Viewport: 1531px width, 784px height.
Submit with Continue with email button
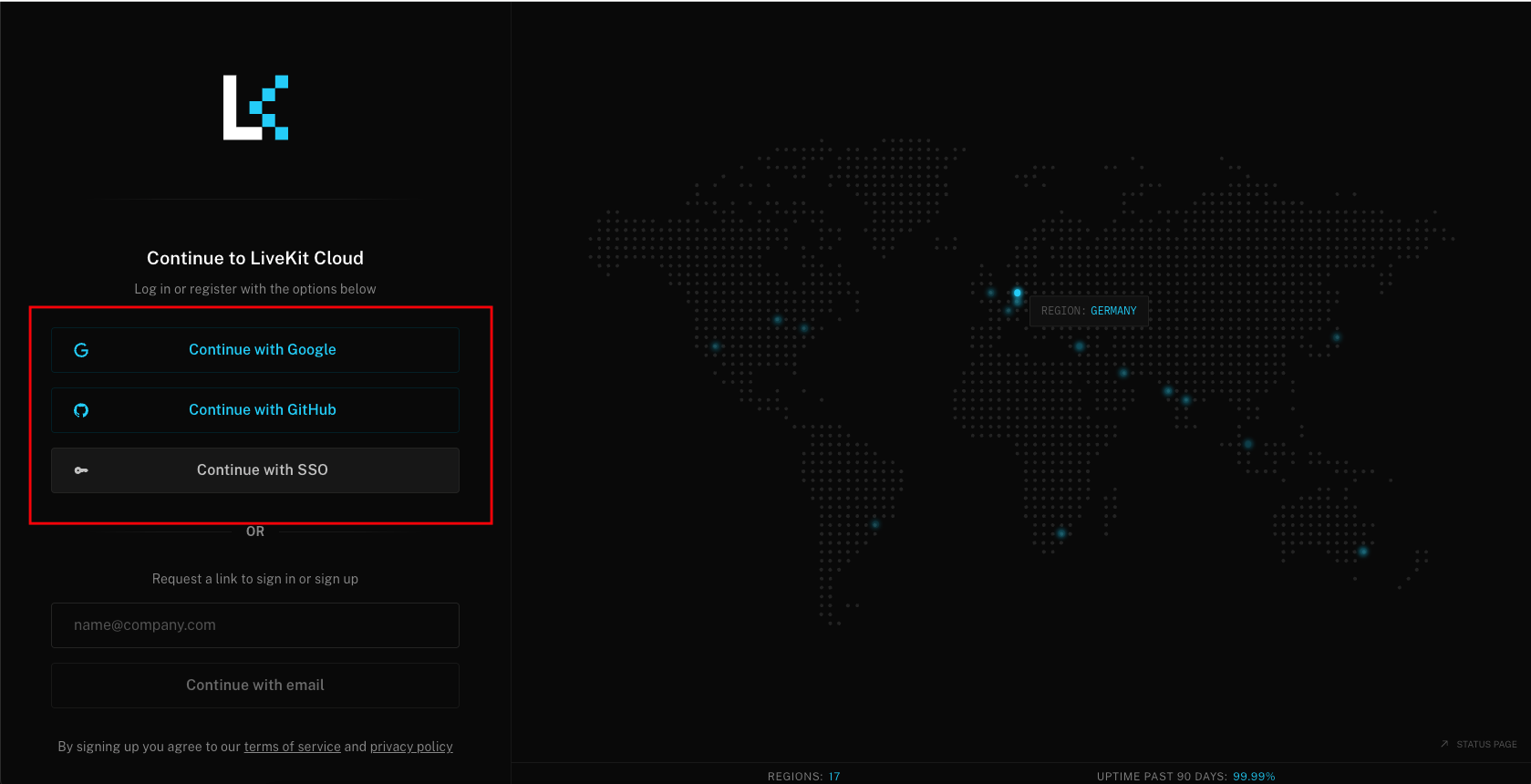[x=255, y=686]
